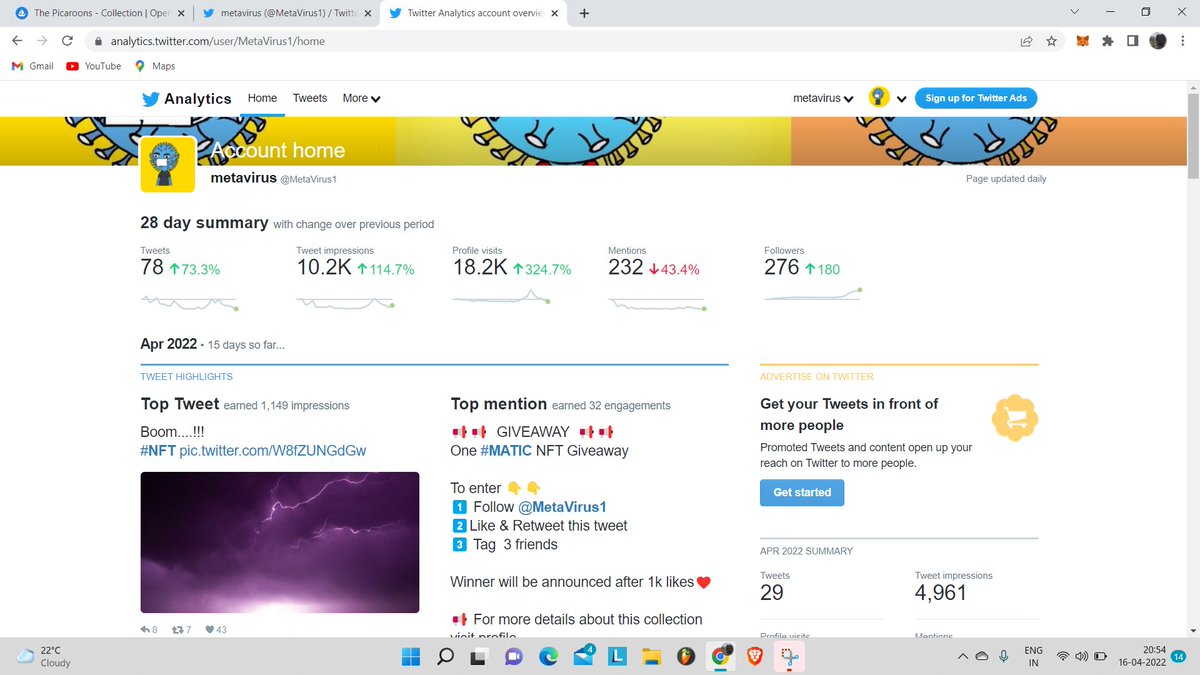Open Brave browser from taskbar
The width and height of the screenshot is (1200, 675).
click(x=753, y=657)
